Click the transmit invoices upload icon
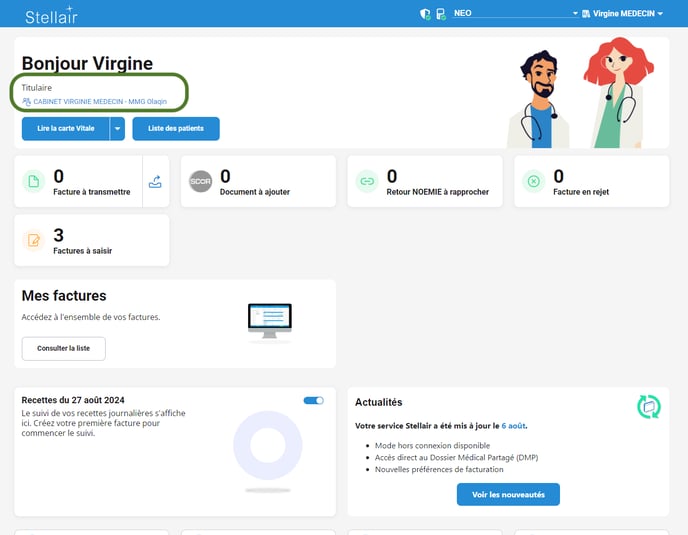The image size is (688, 535). [x=155, y=182]
